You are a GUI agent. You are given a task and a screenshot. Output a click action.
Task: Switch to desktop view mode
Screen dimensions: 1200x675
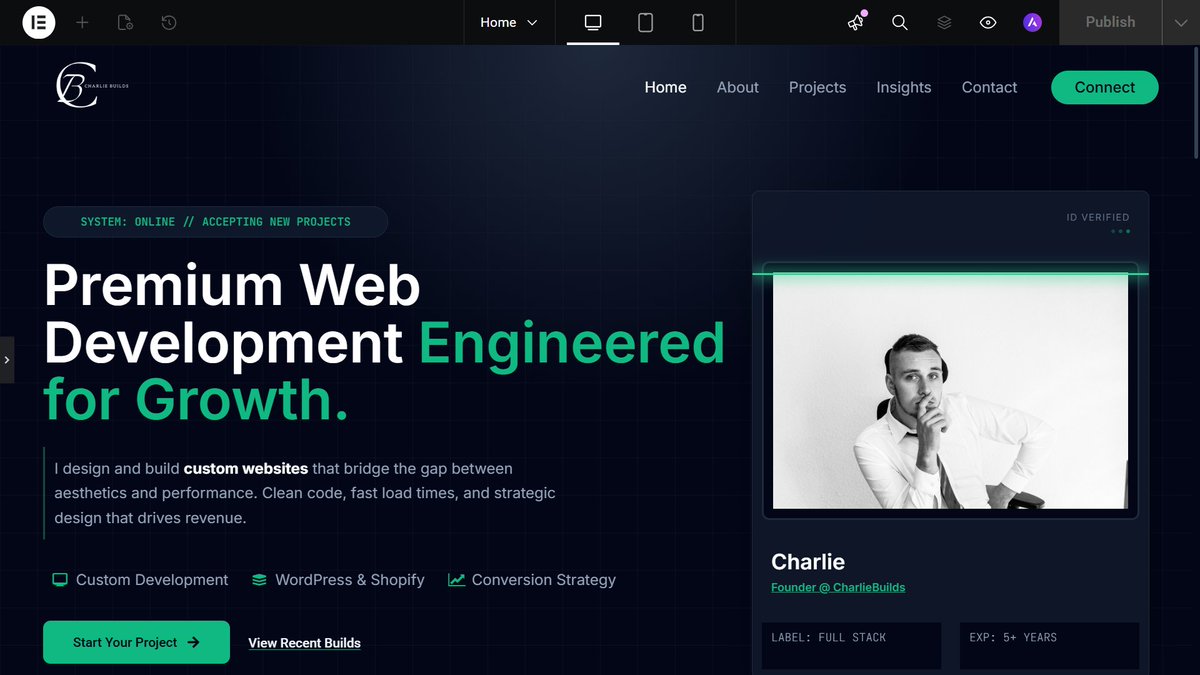click(593, 22)
